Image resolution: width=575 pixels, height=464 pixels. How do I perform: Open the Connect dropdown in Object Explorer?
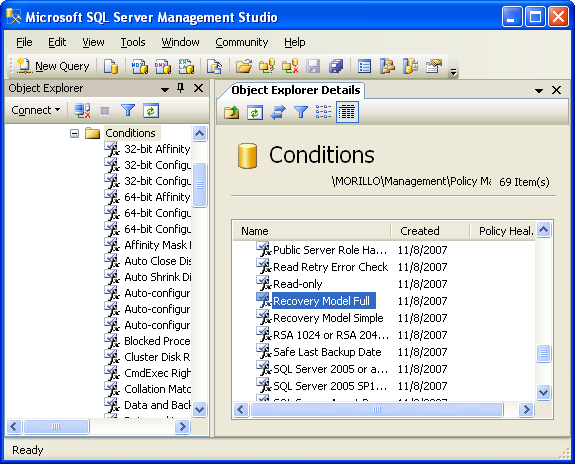tap(36, 110)
